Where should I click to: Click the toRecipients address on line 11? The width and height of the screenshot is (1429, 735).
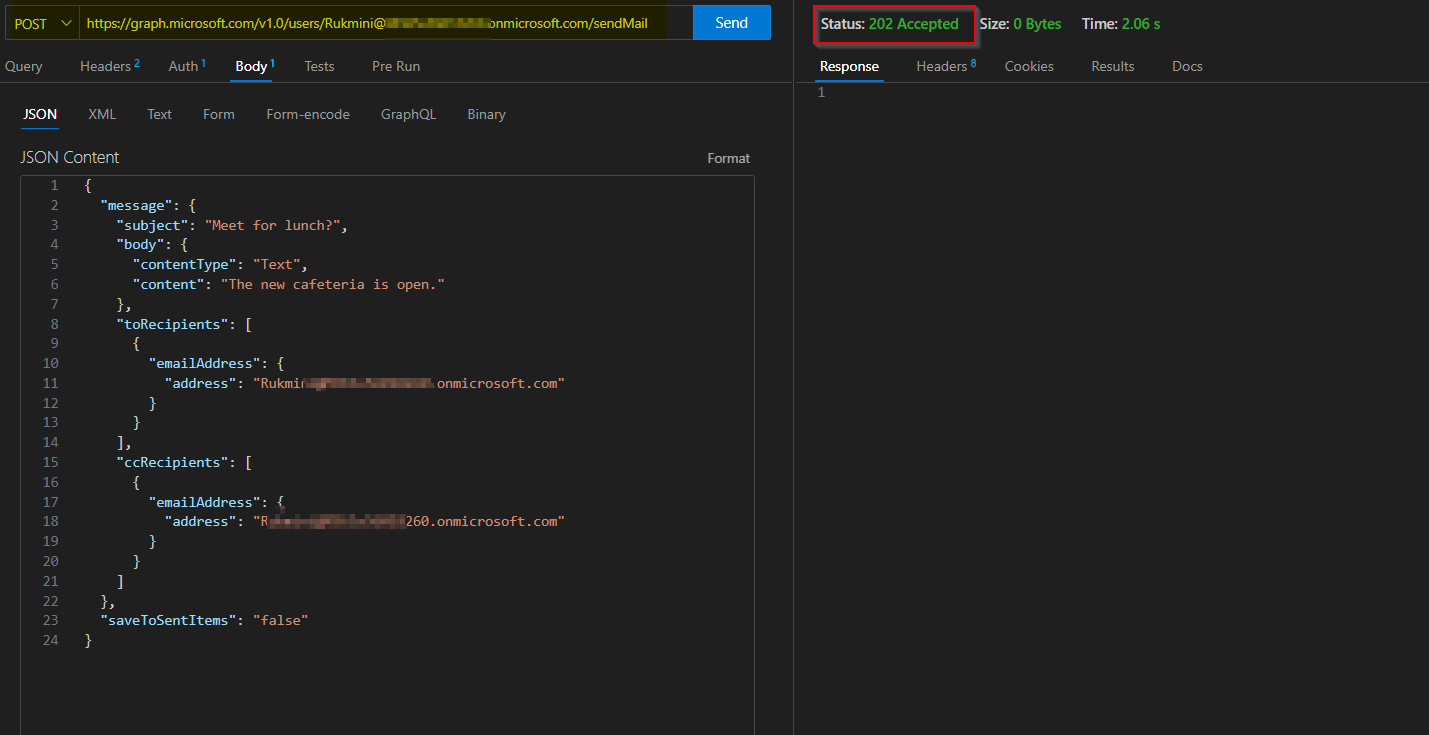click(409, 383)
